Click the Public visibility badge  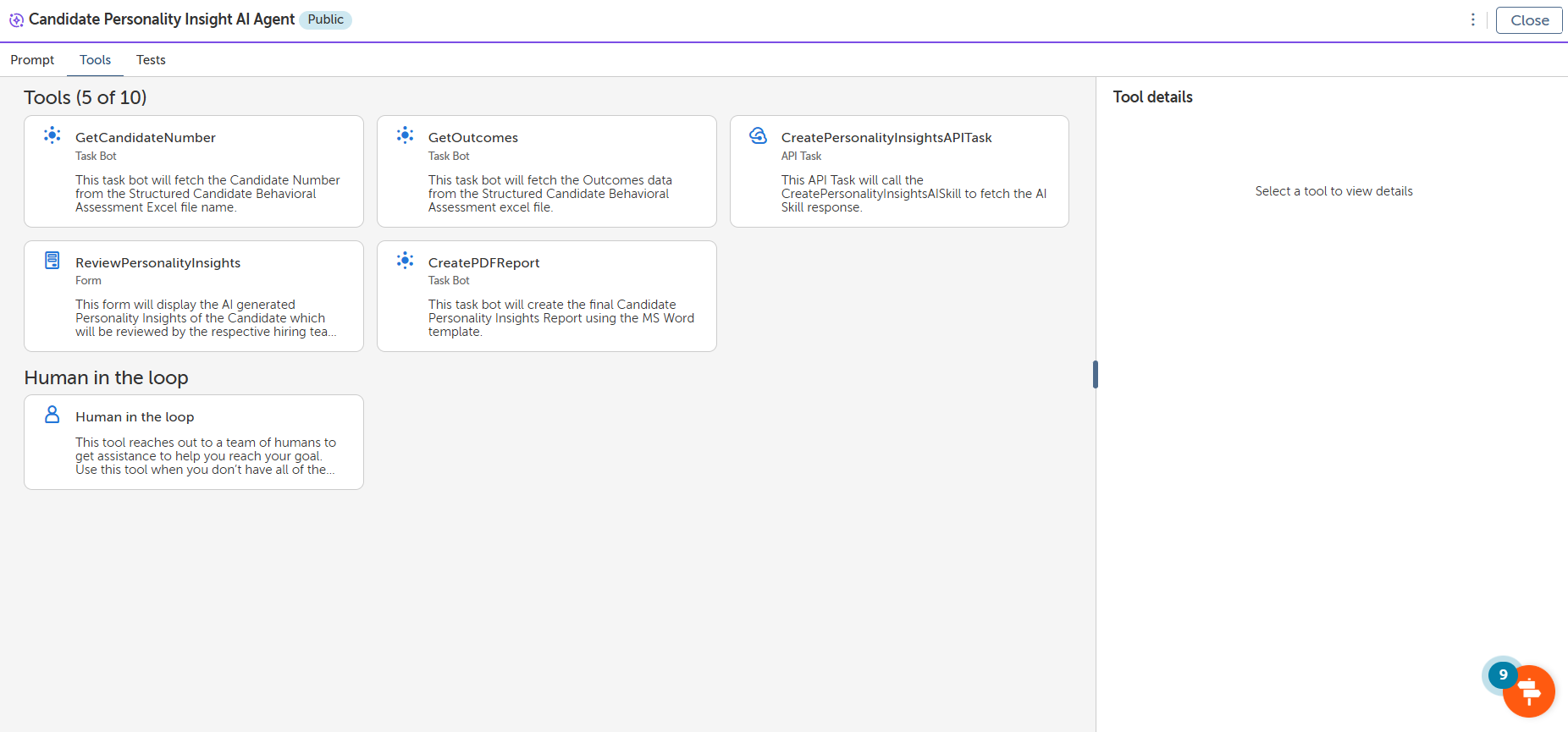coord(325,19)
